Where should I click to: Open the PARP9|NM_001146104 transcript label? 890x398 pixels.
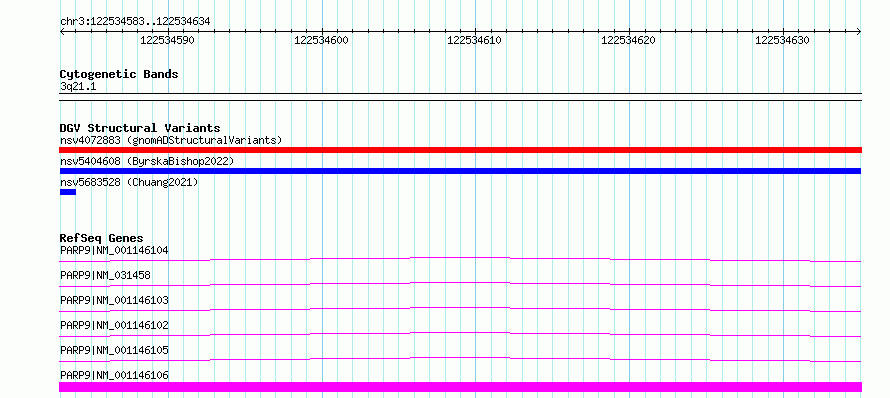(x=114, y=250)
